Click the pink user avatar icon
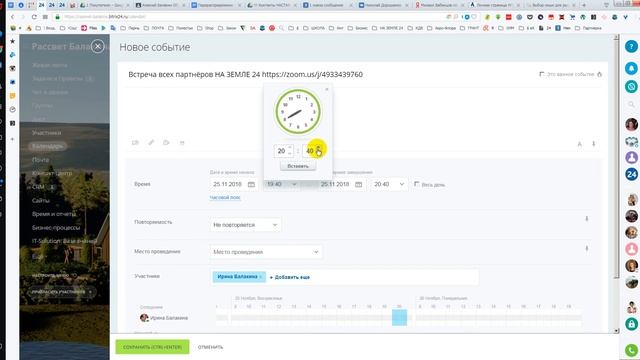Screen dimensions: 640x360 [631, 249]
